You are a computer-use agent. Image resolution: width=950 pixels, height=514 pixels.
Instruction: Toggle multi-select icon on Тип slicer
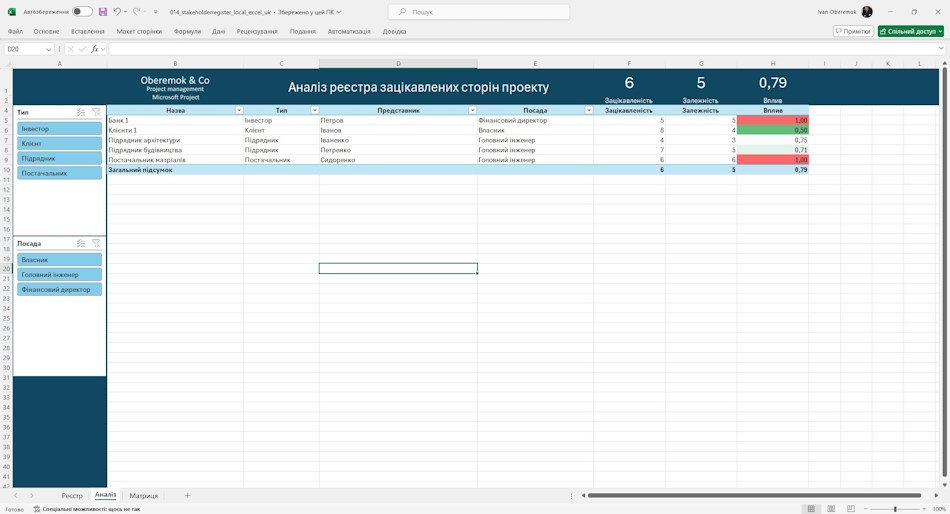click(81, 112)
